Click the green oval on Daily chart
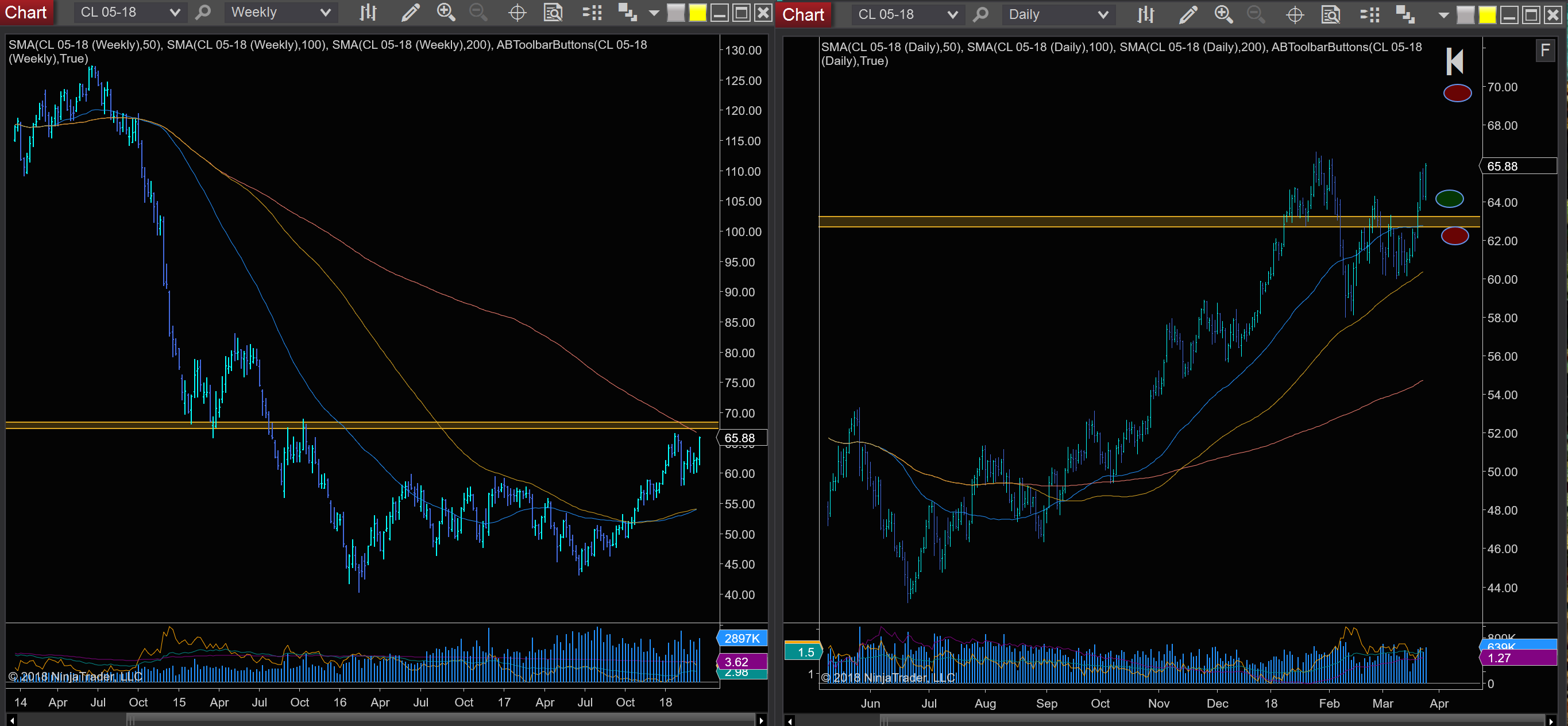Image resolution: width=1568 pixels, height=726 pixels. 1449,198
